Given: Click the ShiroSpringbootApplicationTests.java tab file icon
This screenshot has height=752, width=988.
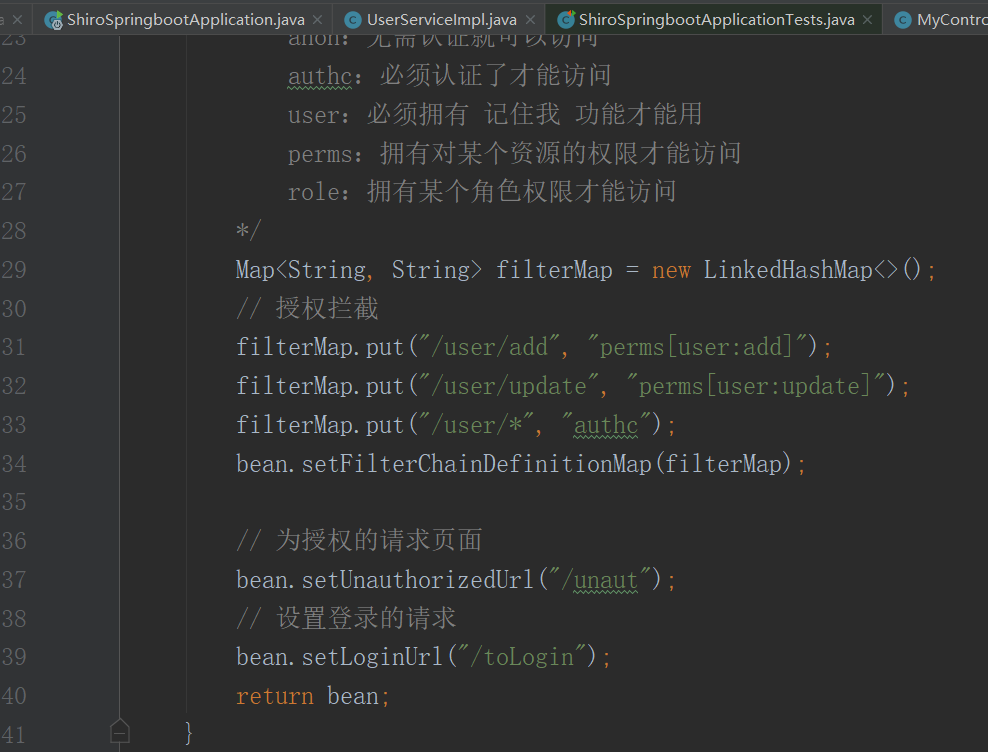Looking at the screenshot, I should pyautogui.click(x=566, y=19).
